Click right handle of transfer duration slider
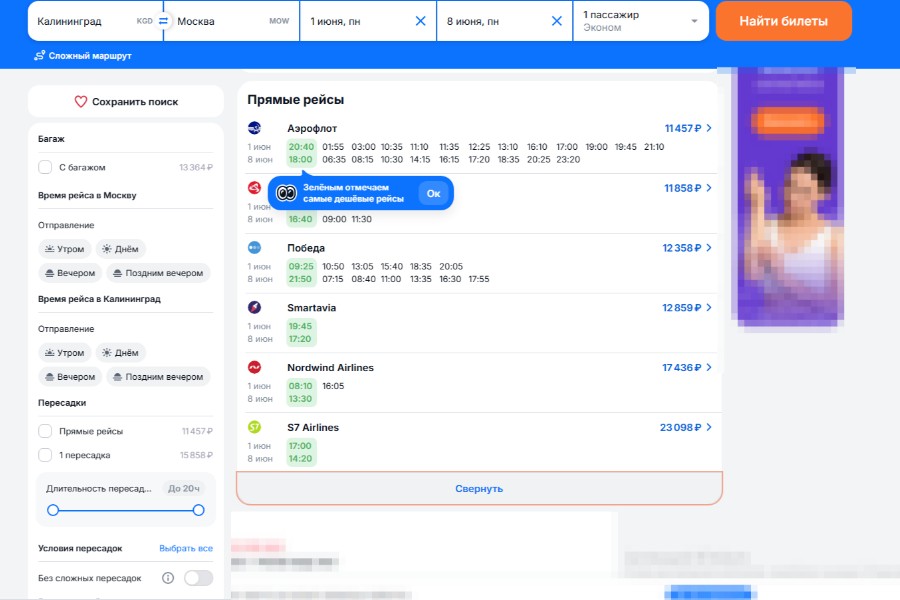This screenshot has width=900, height=600. (199, 510)
